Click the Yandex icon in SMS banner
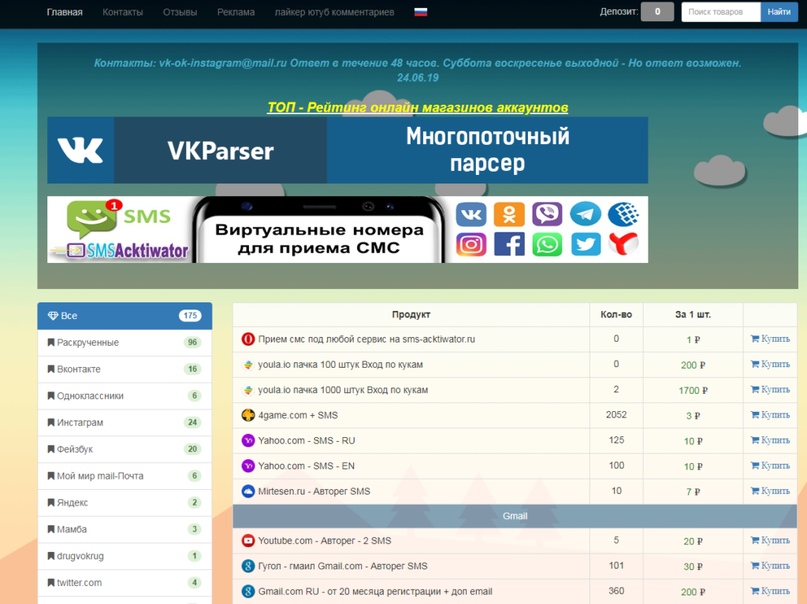This screenshot has width=807, height=604. (623, 244)
